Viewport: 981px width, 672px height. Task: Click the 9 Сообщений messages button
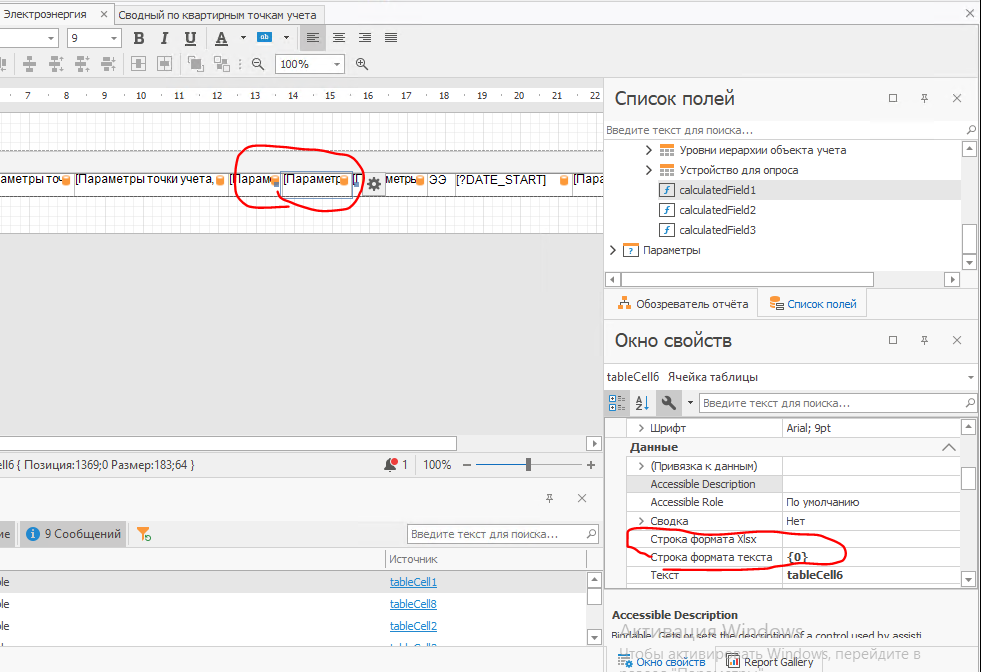coord(74,534)
